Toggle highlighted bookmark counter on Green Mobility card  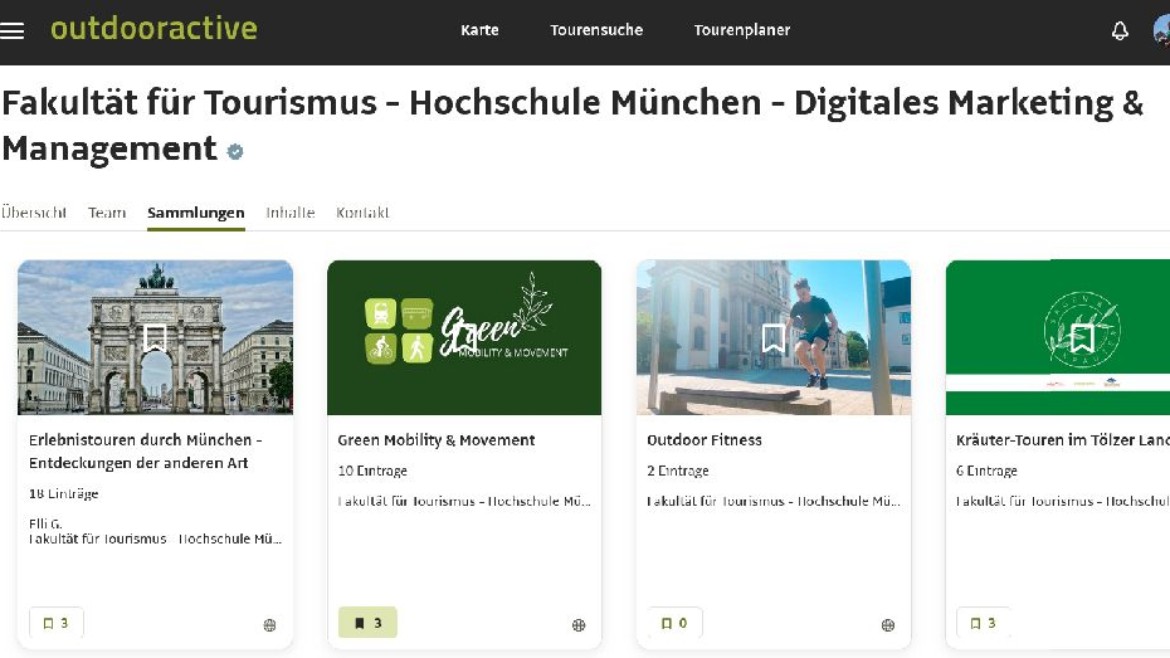(368, 623)
